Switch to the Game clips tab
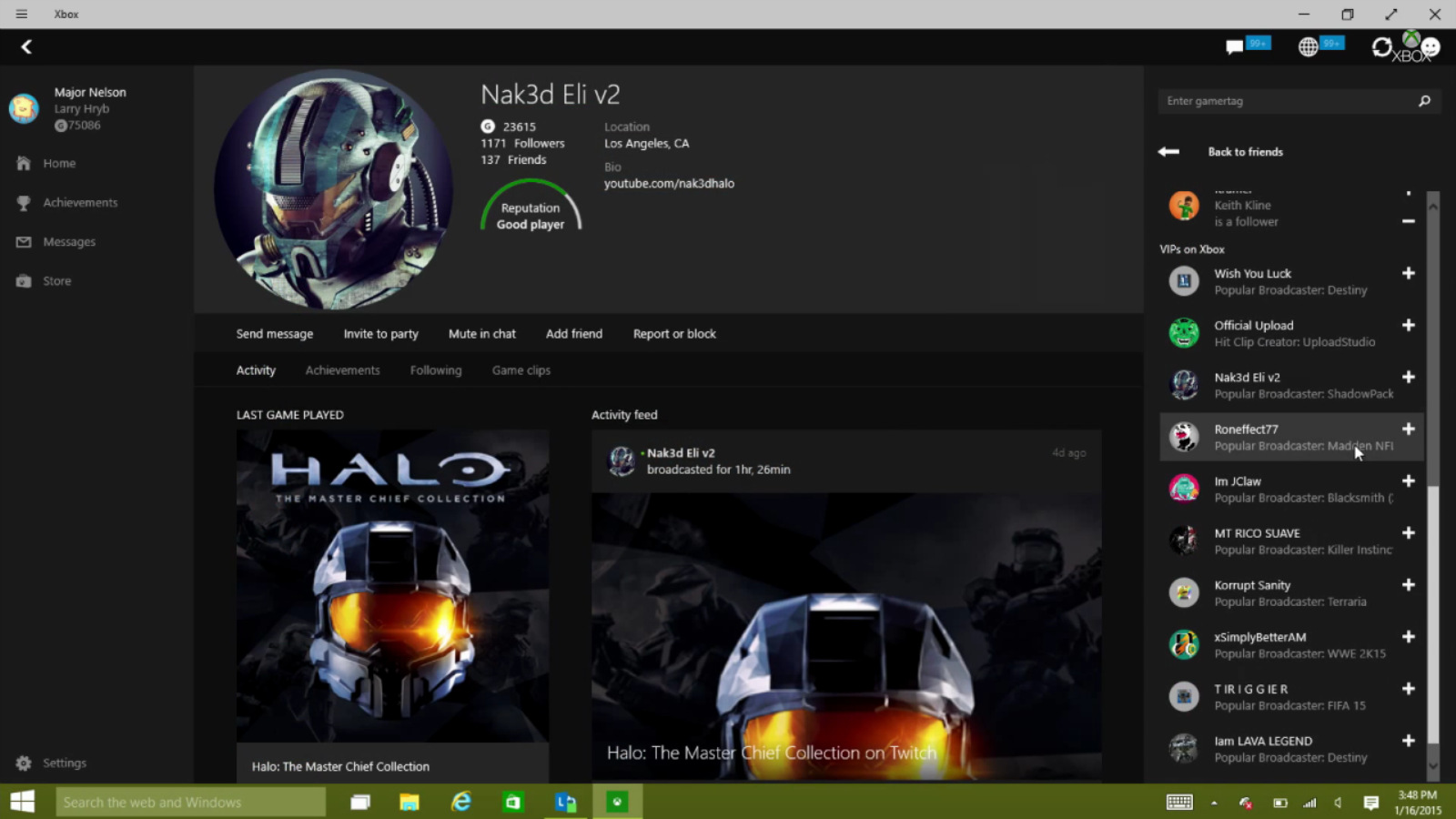The width and height of the screenshot is (1456, 819). (x=521, y=370)
